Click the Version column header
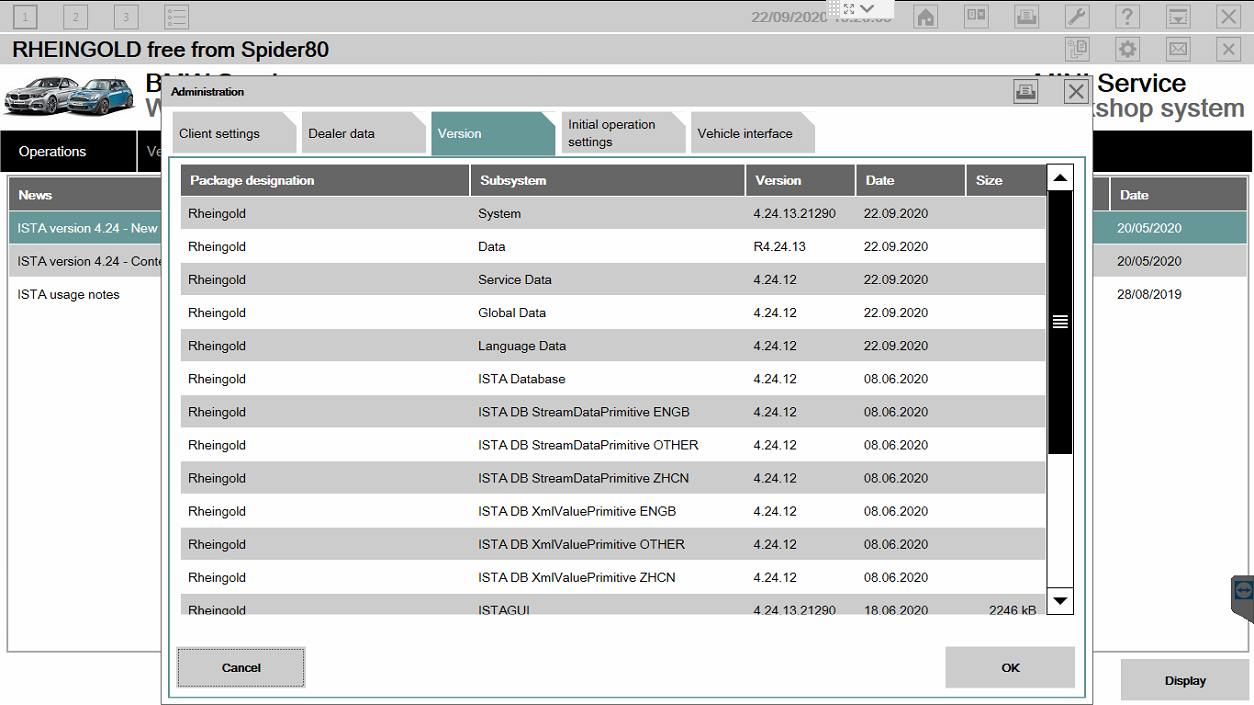The height and width of the screenshot is (705, 1254). click(x=801, y=180)
